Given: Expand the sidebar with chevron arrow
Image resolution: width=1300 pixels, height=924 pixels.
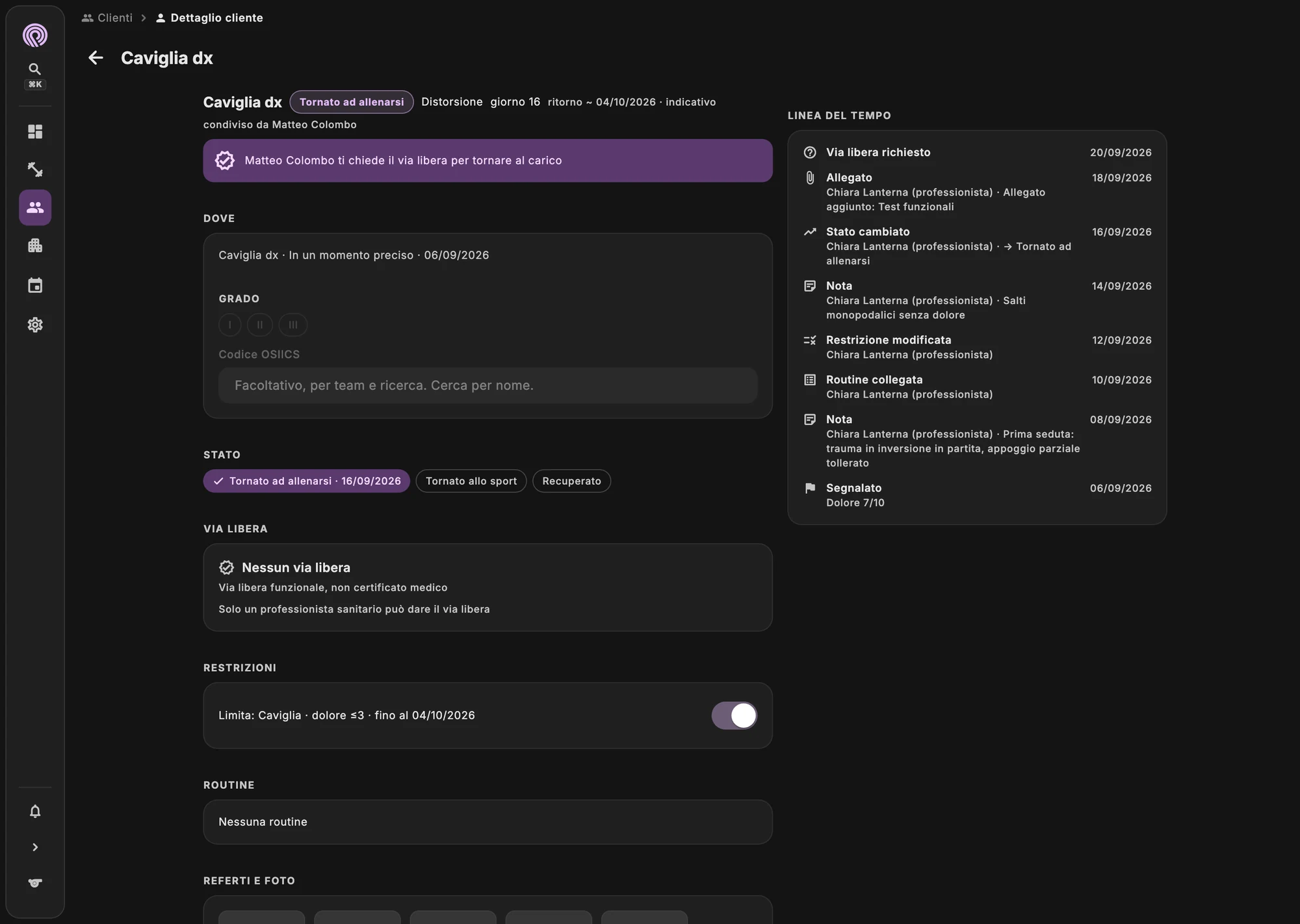Looking at the screenshot, I should 35,847.
